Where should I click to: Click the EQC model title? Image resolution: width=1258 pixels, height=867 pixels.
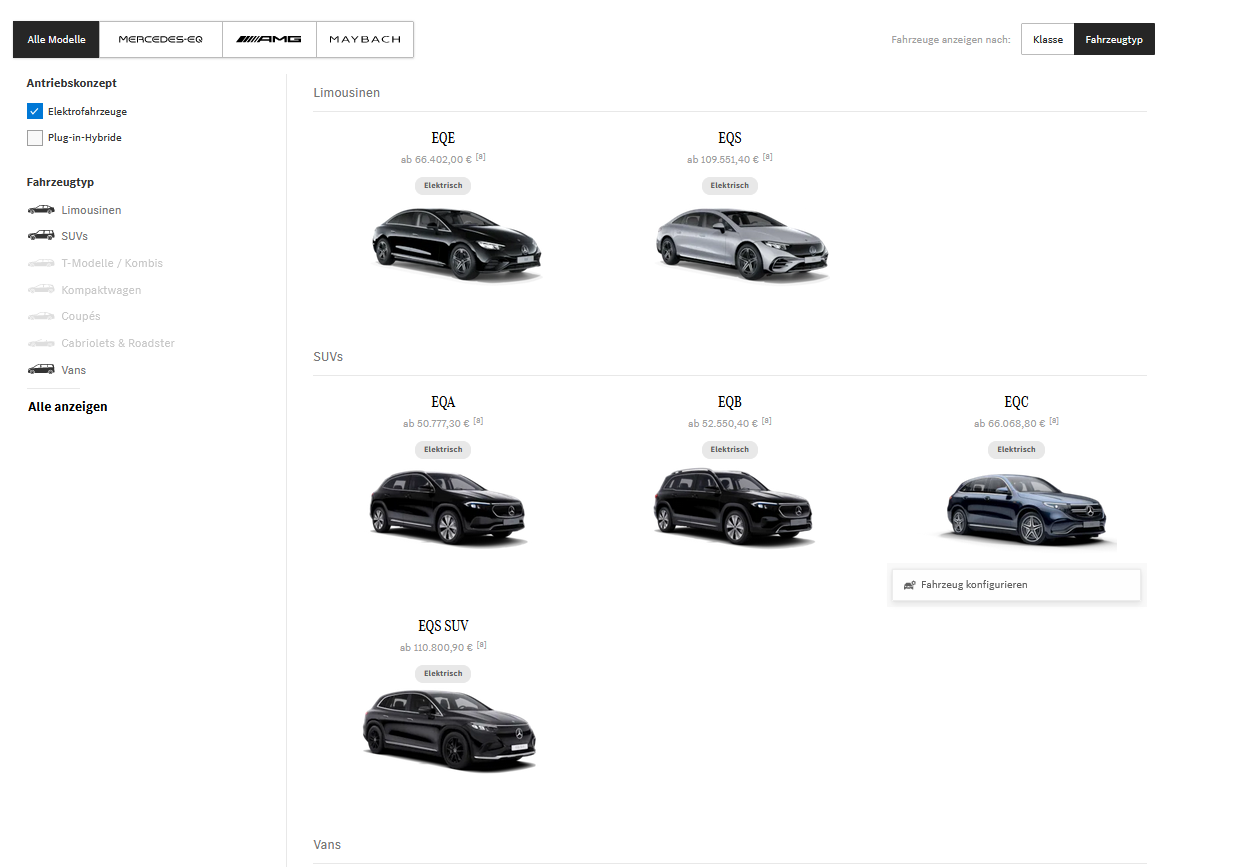pos(1016,402)
